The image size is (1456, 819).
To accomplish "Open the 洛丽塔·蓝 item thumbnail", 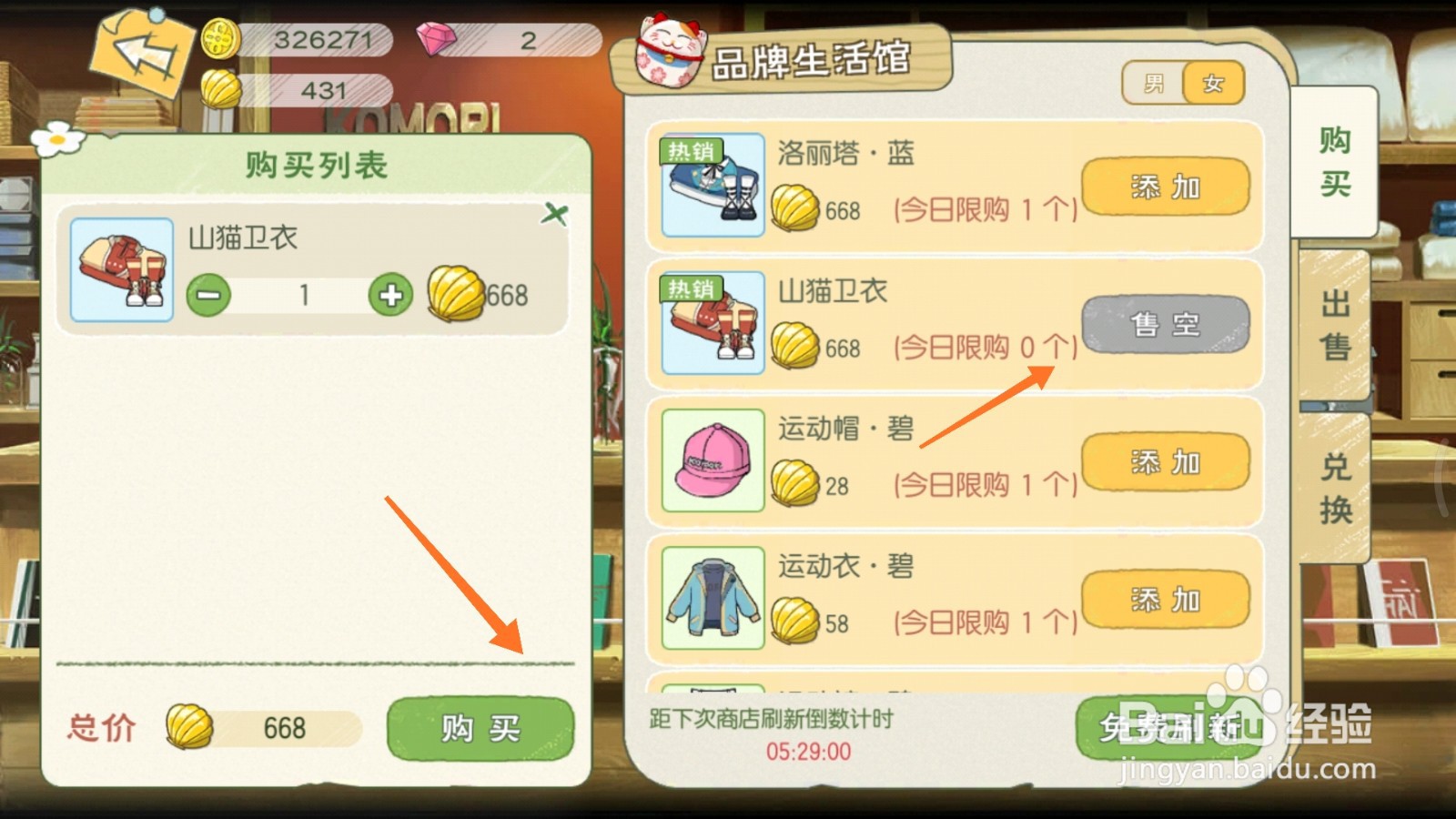I will [713, 185].
